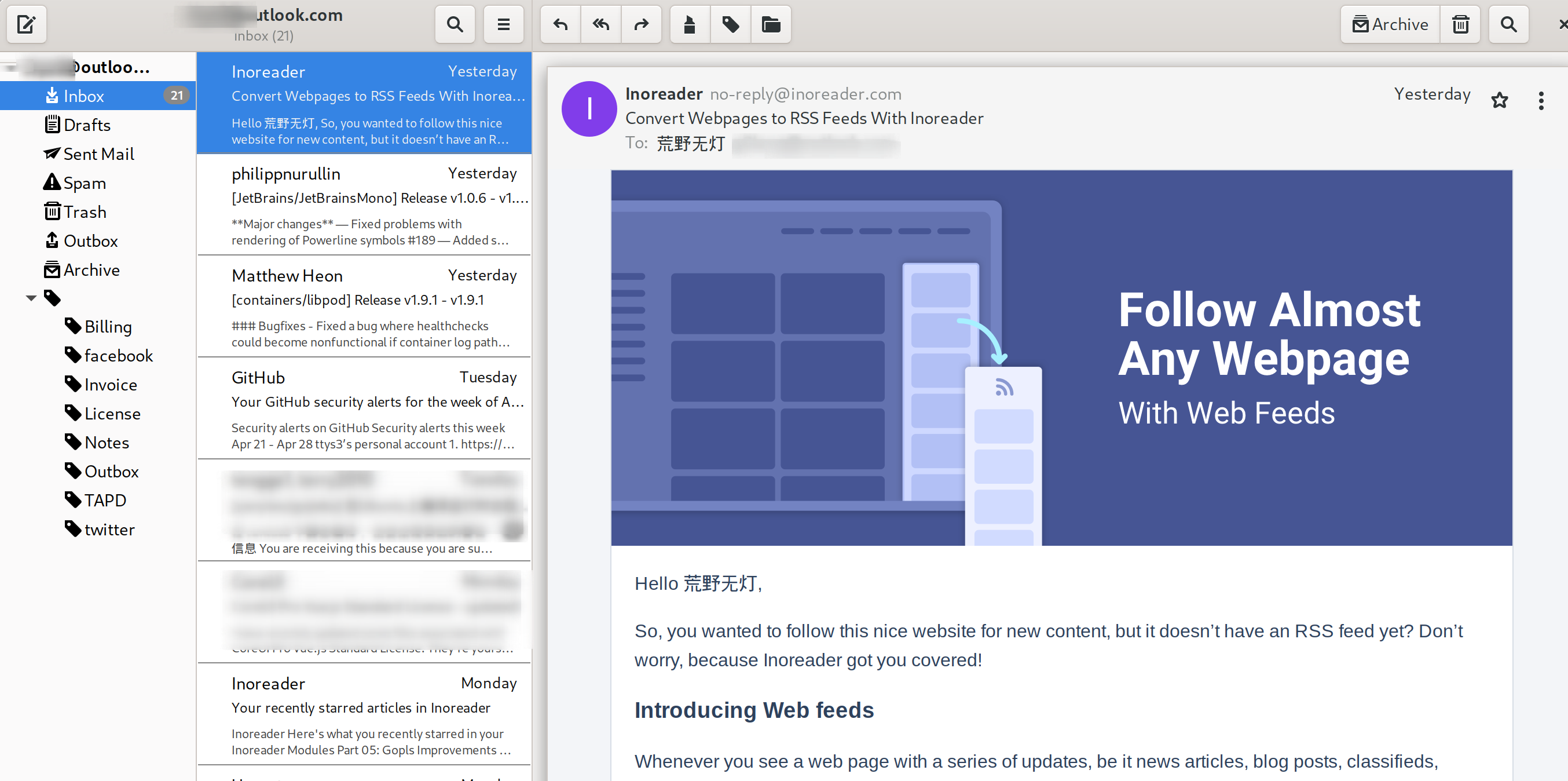This screenshot has width=1568, height=781.
Task: Open the Archive folder
Action: click(98, 269)
